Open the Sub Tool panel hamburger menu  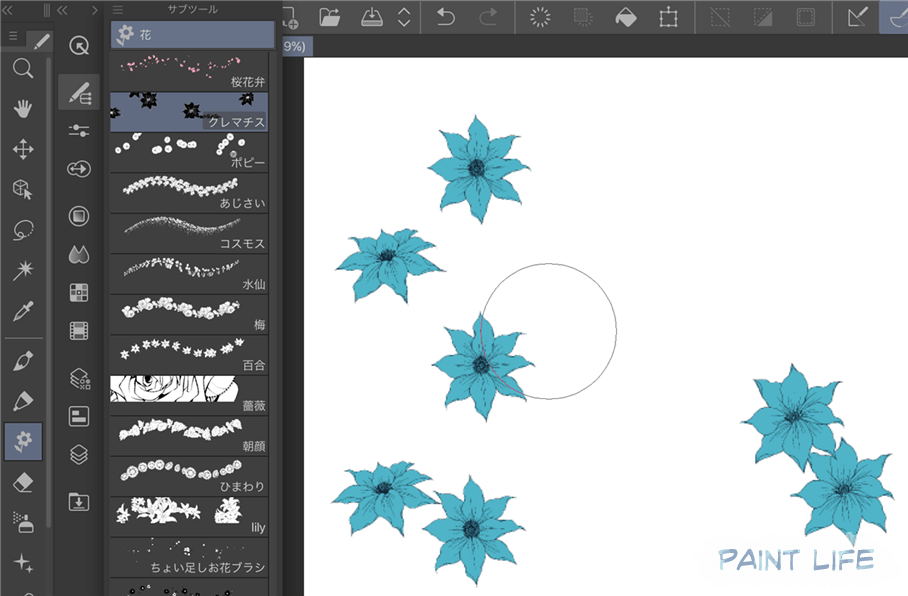click(117, 9)
